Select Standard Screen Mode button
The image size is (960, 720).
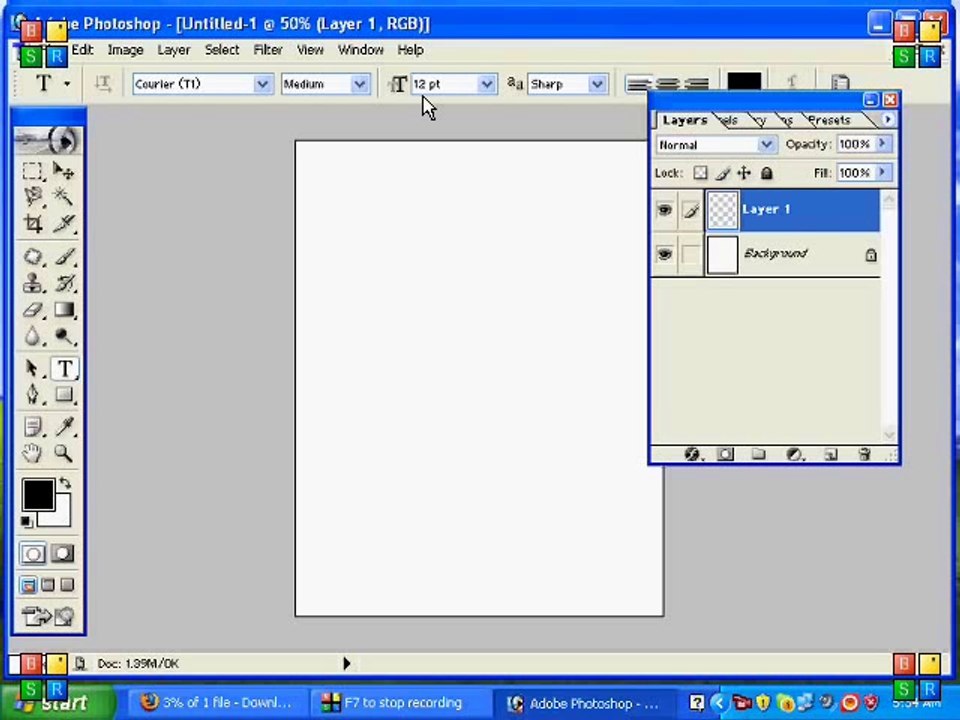tap(28, 585)
